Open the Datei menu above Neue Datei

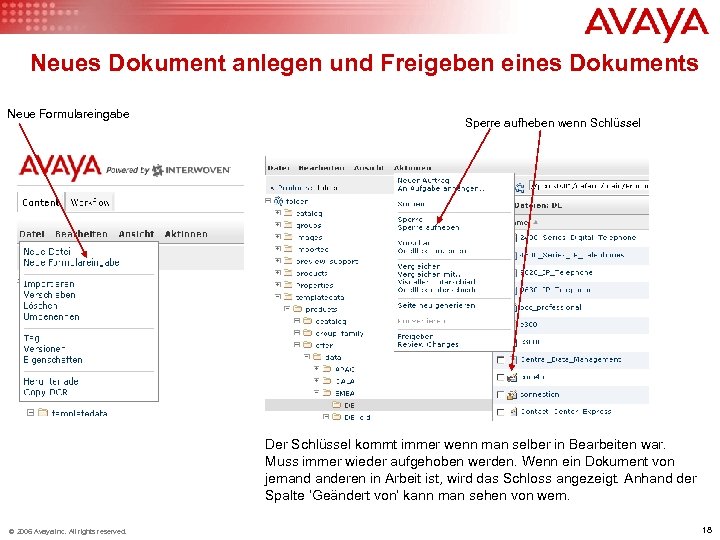coord(32,234)
